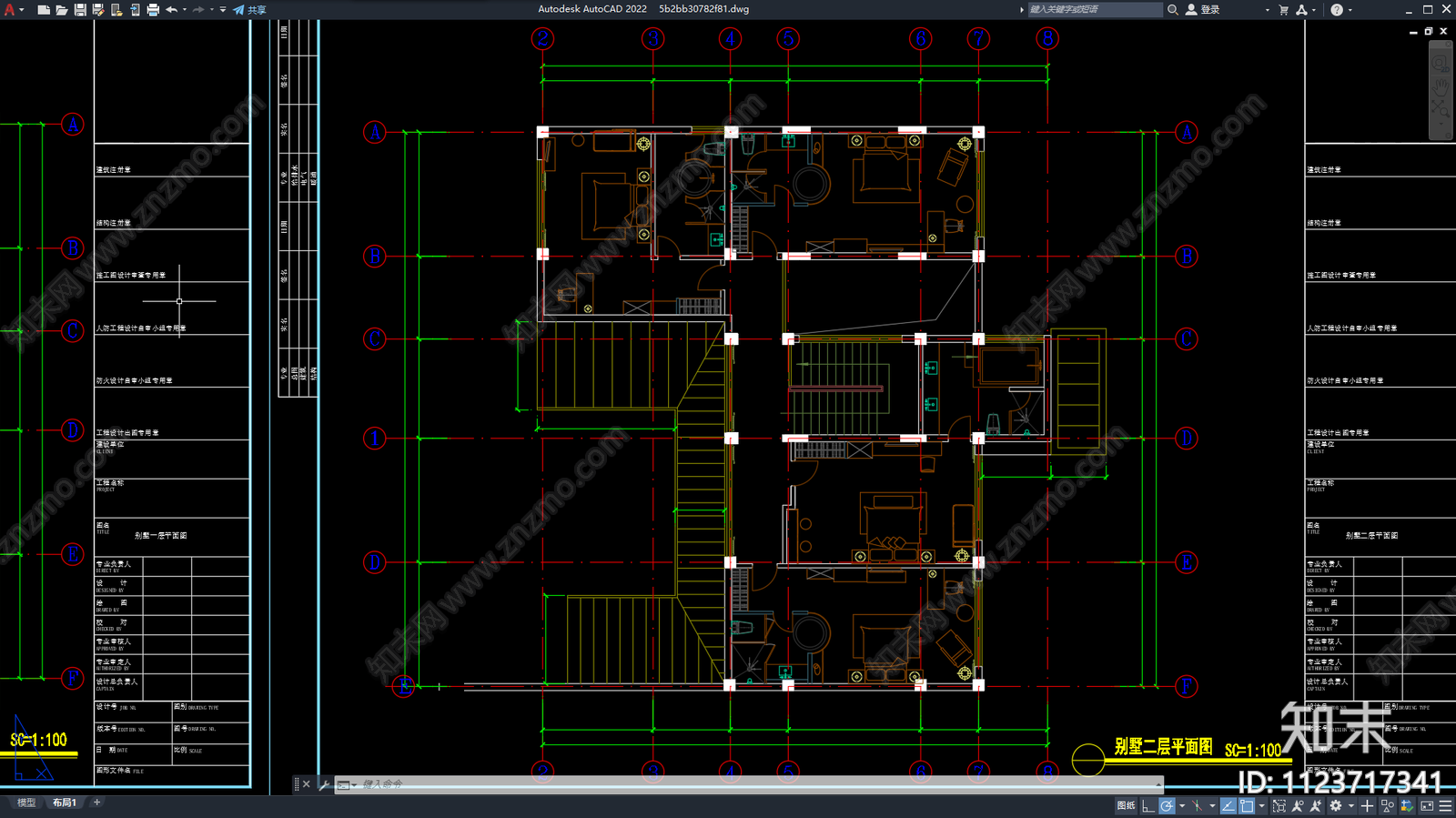Open a file with the folder icon

click(61, 9)
